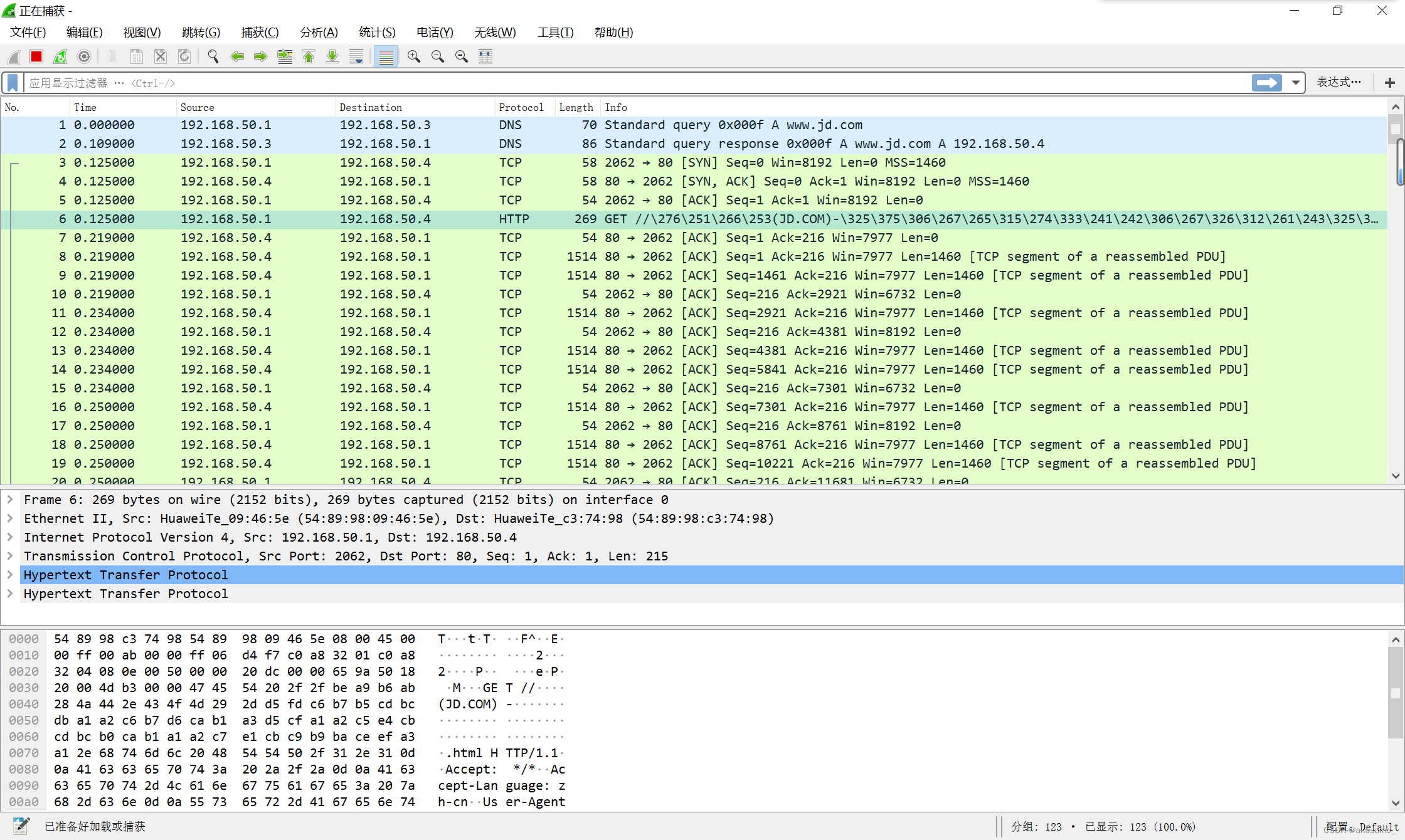Open the 统计(S) menu
The height and width of the screenshot is (840, 1405).
pyautogui.click(x=376, y=33)
